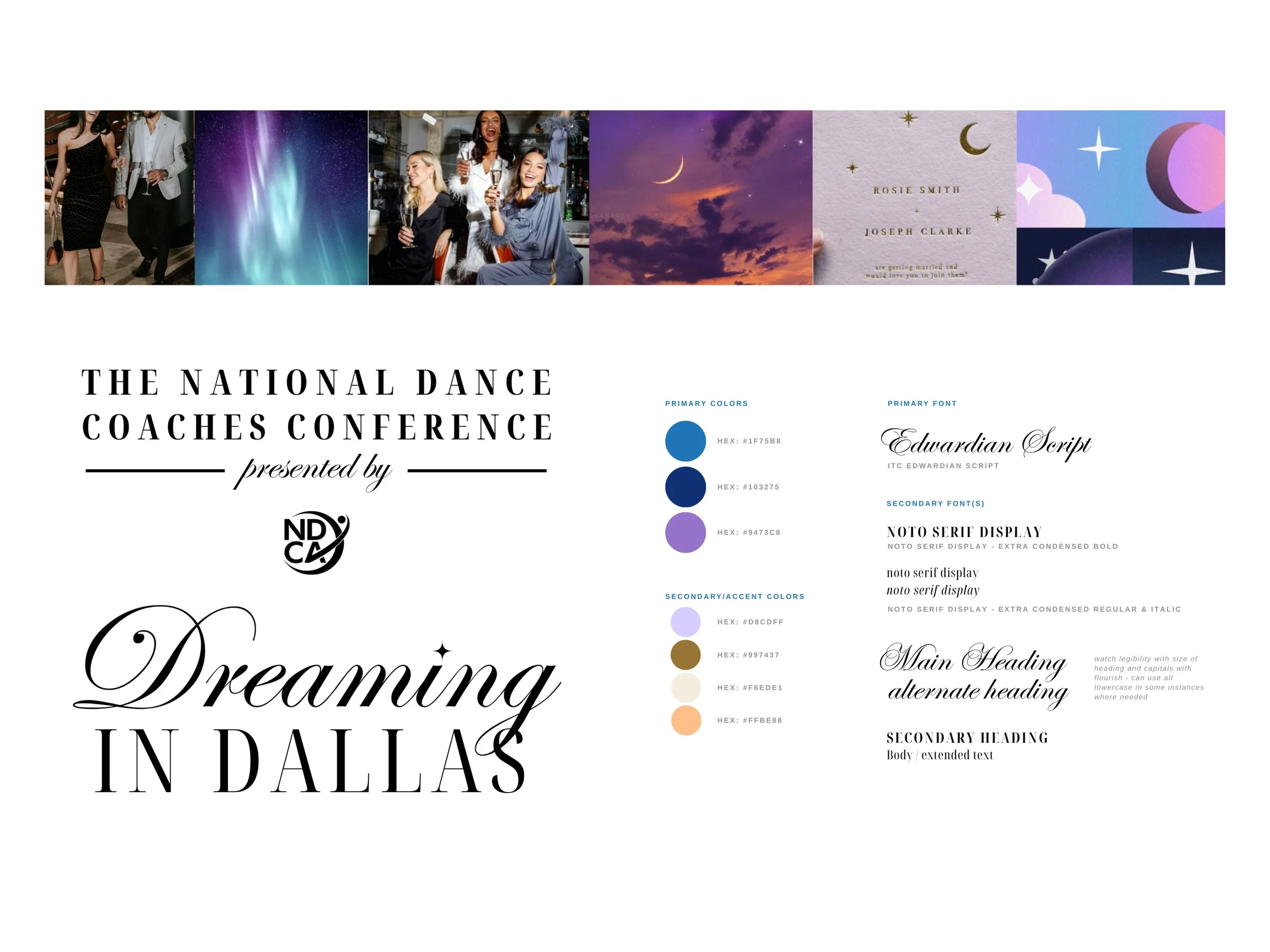This screenshot has width=1270, height=952.
Task: Open the crescent moon sunset image
Action: pos(701,198)
